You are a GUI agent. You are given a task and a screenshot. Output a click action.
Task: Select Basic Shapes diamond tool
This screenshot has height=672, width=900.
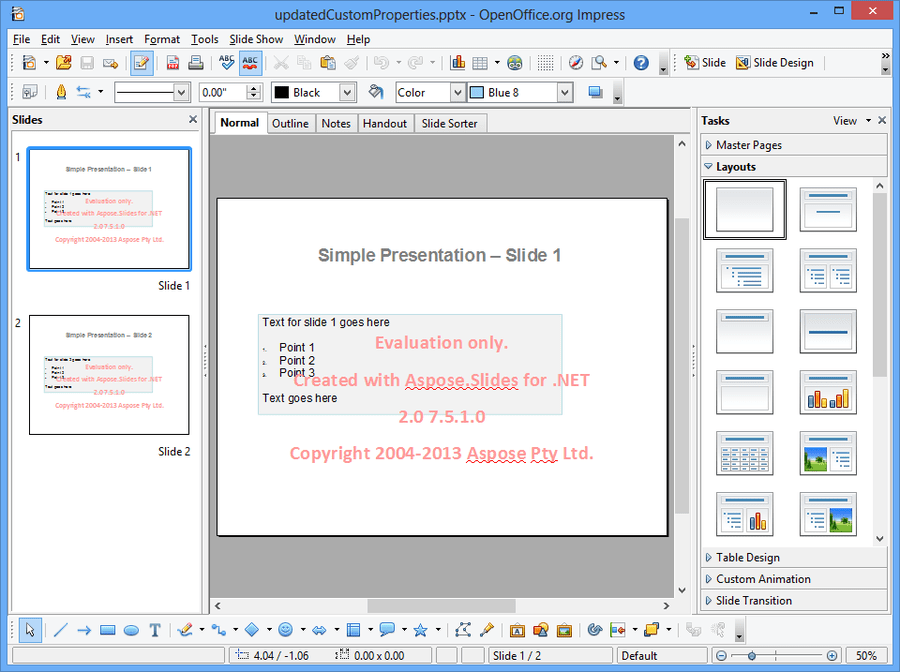[252, 630]
